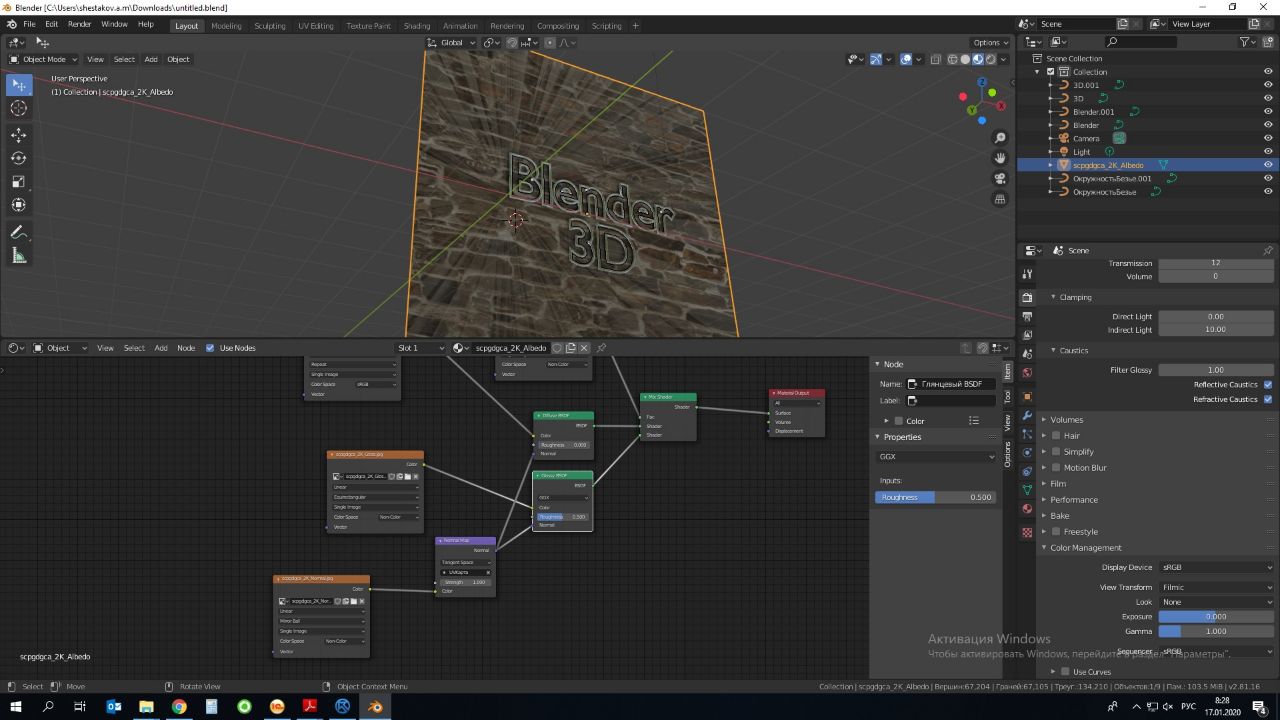Switch to material preview shading
The image size is (1280, 720).
coord(978,59)
